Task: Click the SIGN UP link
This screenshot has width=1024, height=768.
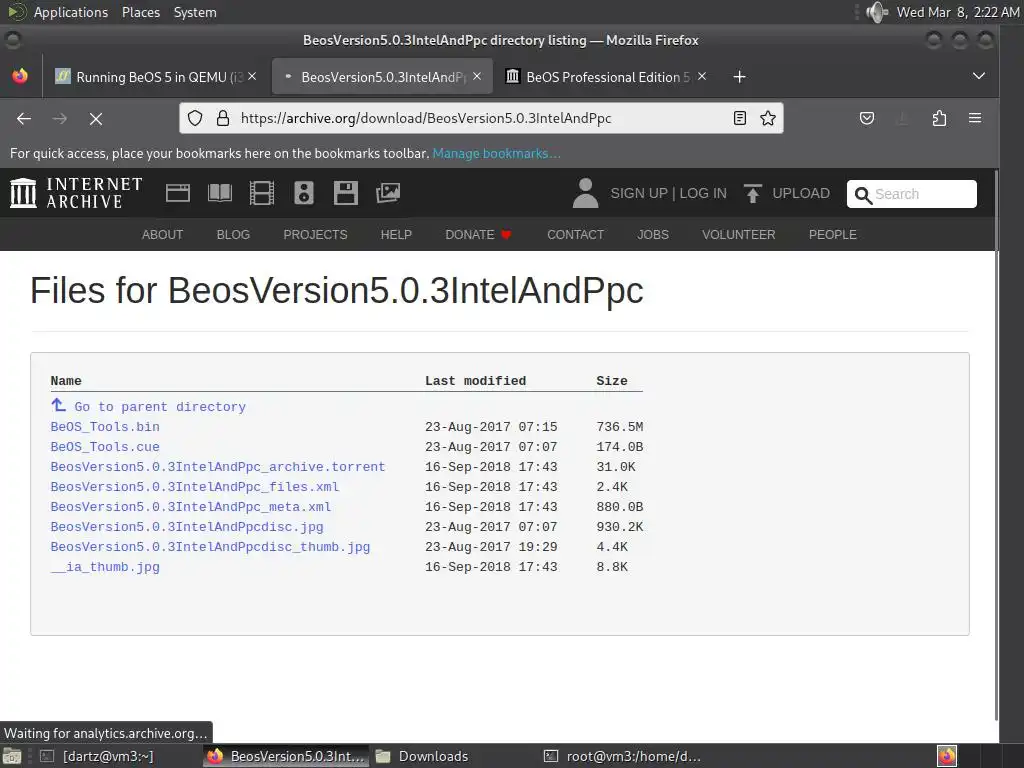Action: pyautogui.click(x=639, y=193)
